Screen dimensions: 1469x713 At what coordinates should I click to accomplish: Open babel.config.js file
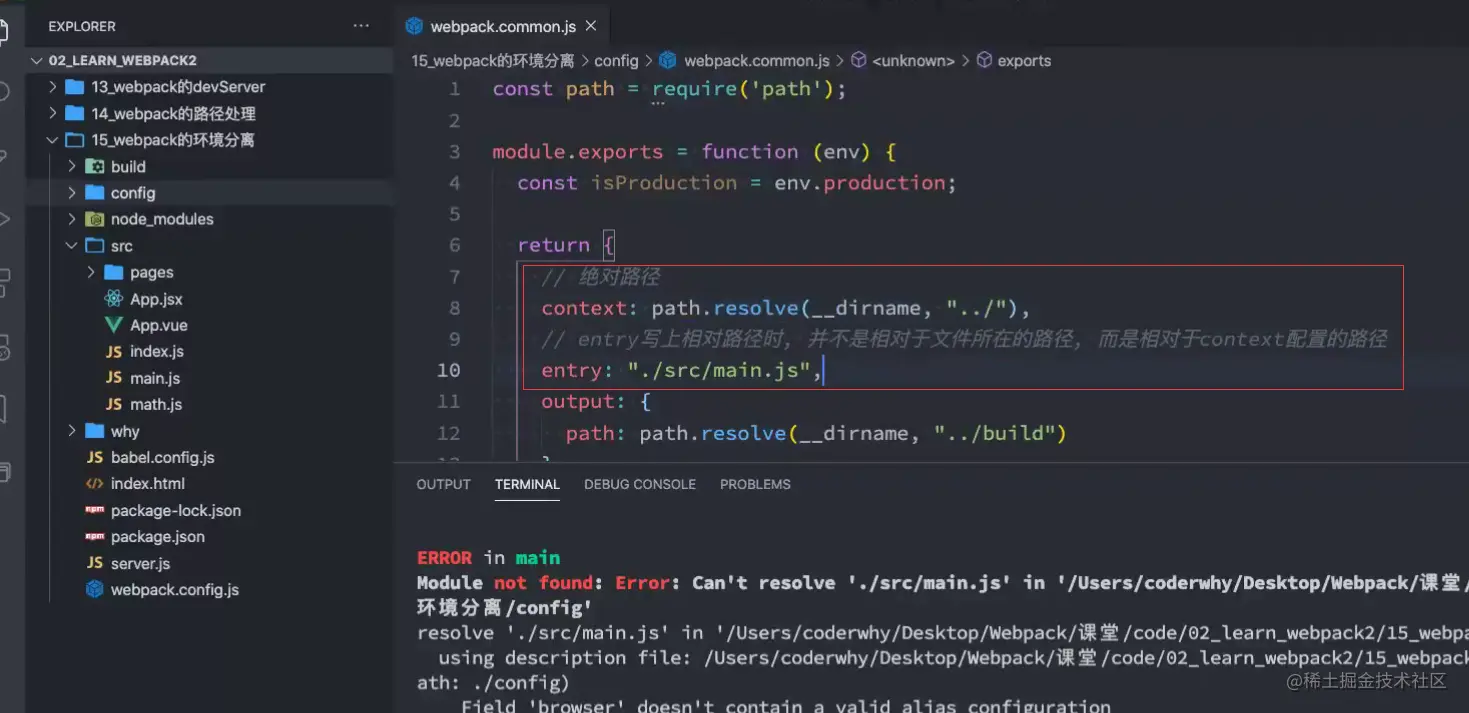[x=163, y=457]
